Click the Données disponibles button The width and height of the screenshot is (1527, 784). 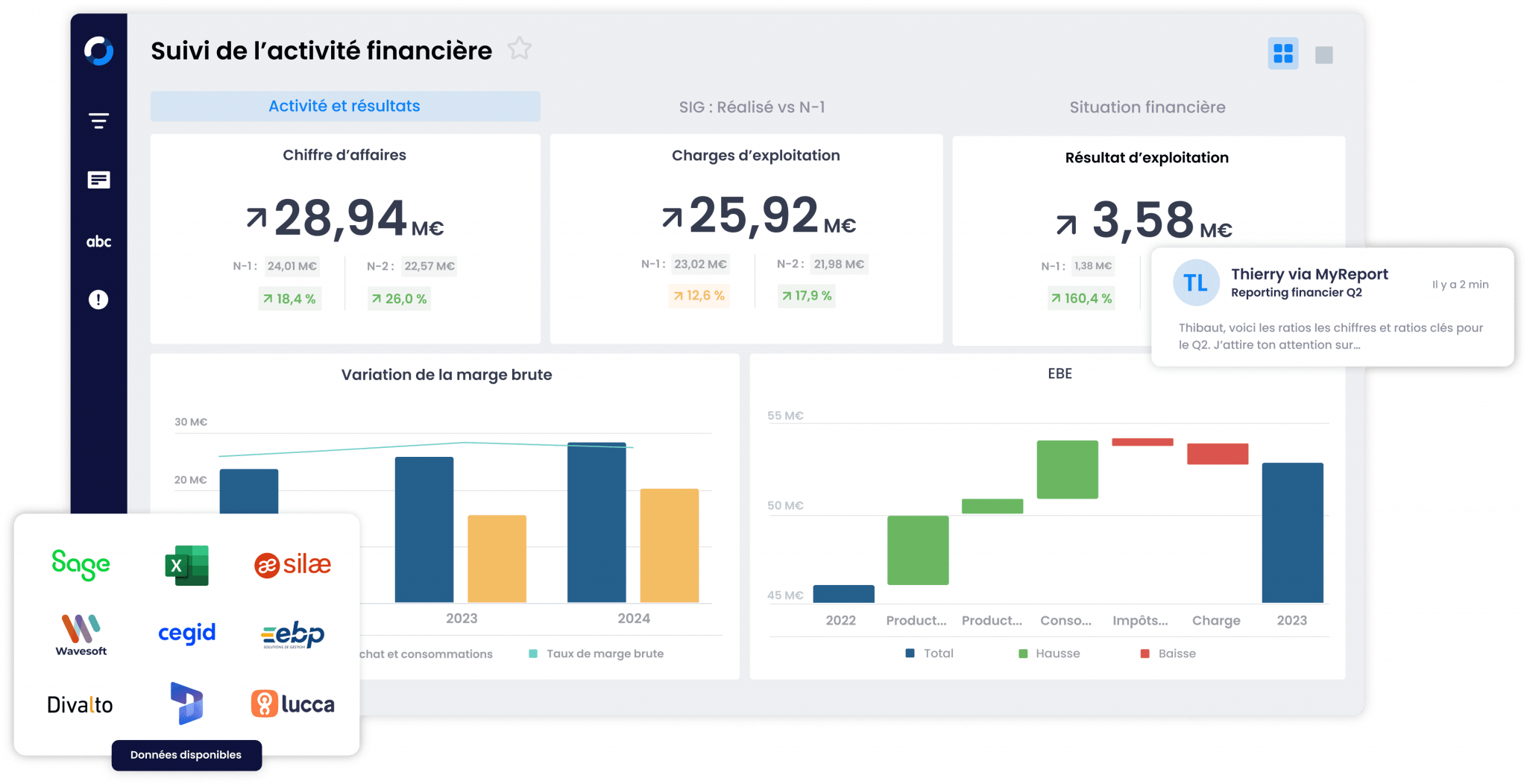coord(186,755)
